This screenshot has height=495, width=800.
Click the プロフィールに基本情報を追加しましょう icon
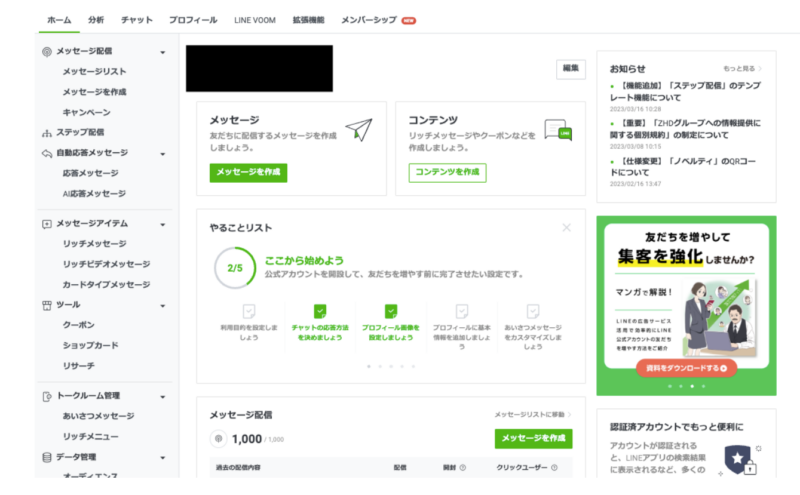coord(462,311)
